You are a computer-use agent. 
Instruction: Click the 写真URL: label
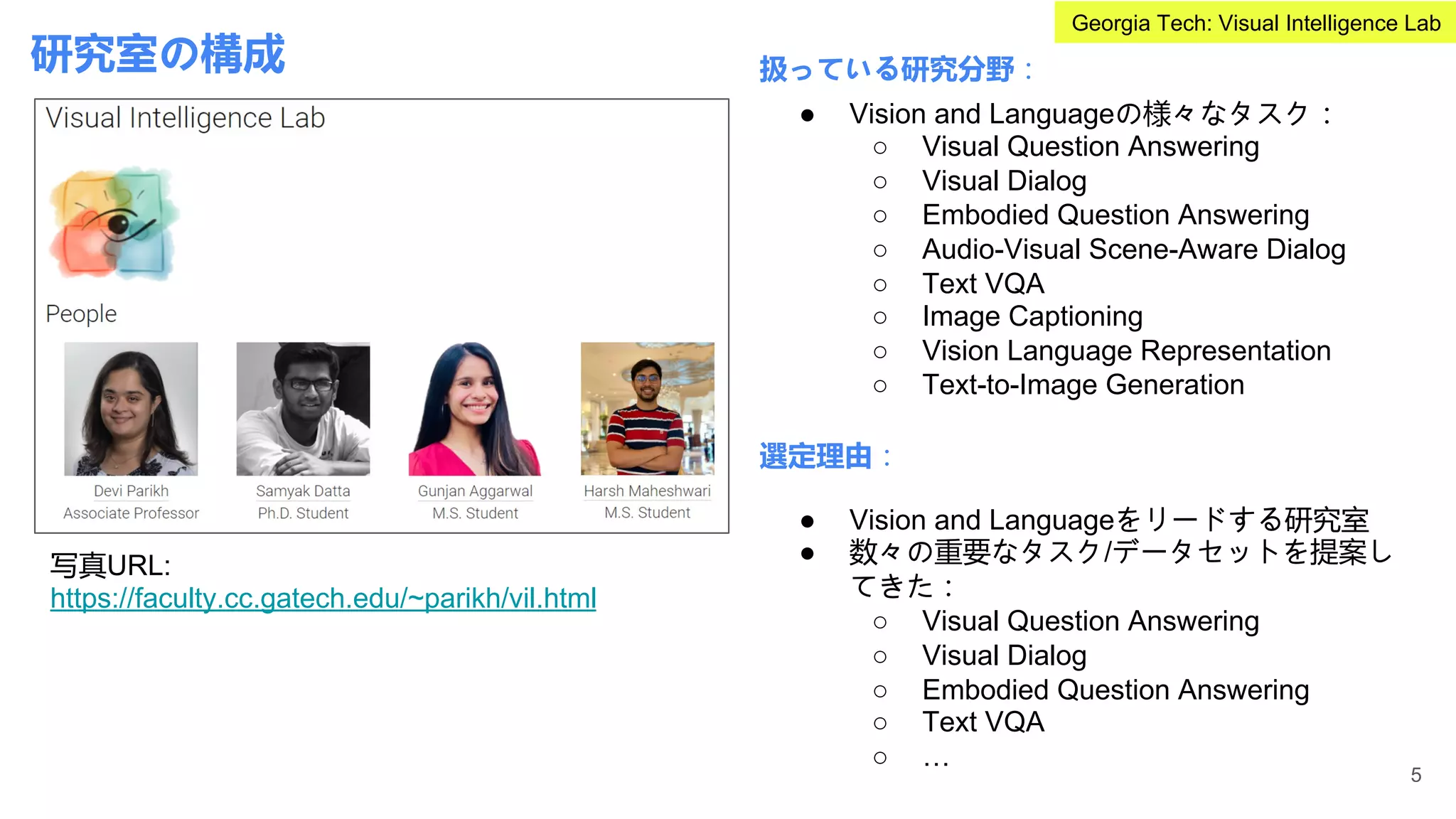tap(110, 566)
